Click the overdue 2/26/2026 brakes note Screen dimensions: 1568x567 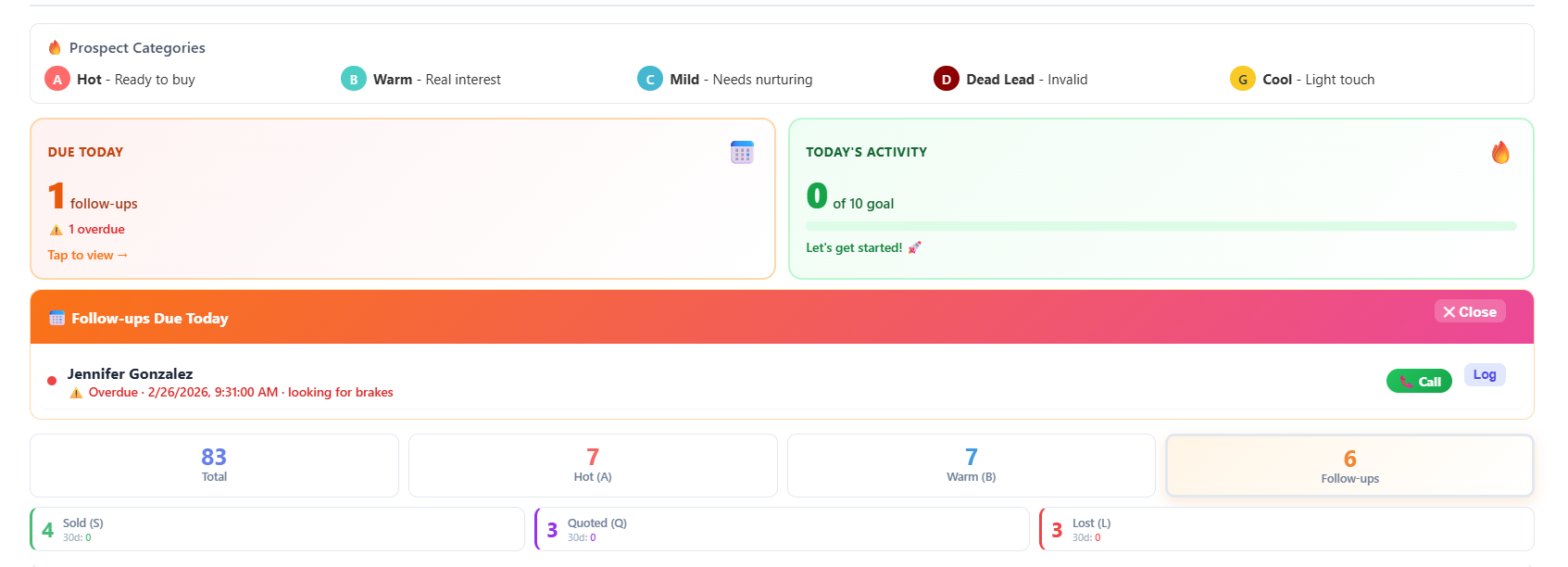241,393
